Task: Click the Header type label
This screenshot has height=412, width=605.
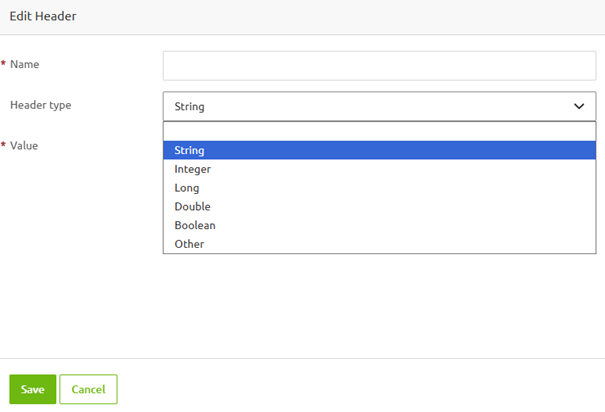Action: pyautogui.click(x=40, y=105)
